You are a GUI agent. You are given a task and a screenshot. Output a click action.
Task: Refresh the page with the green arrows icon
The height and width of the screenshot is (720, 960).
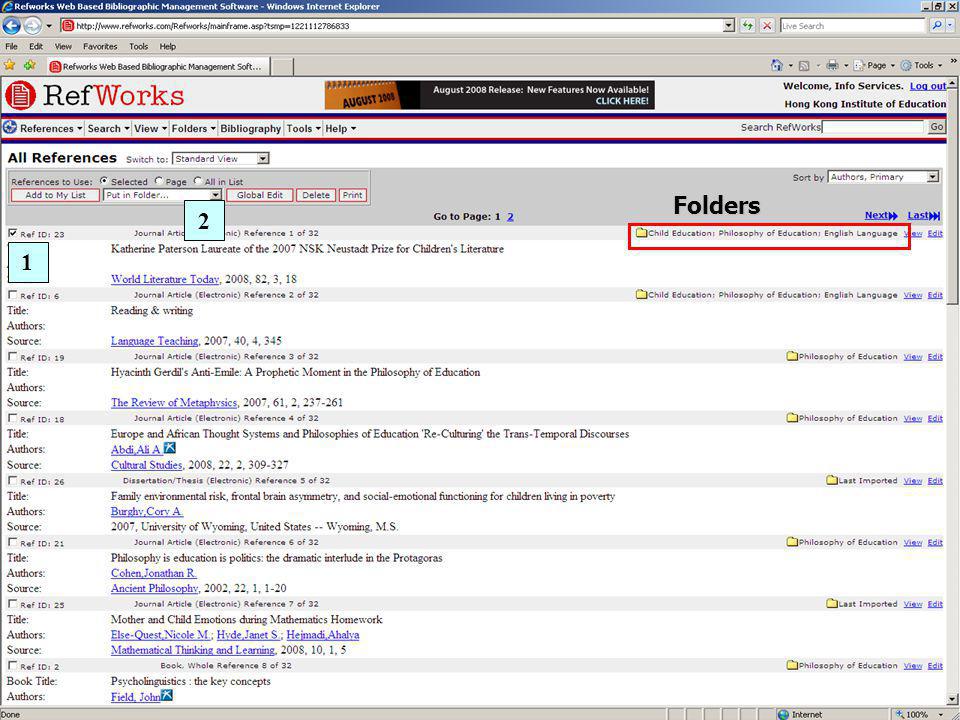[748, 26]
